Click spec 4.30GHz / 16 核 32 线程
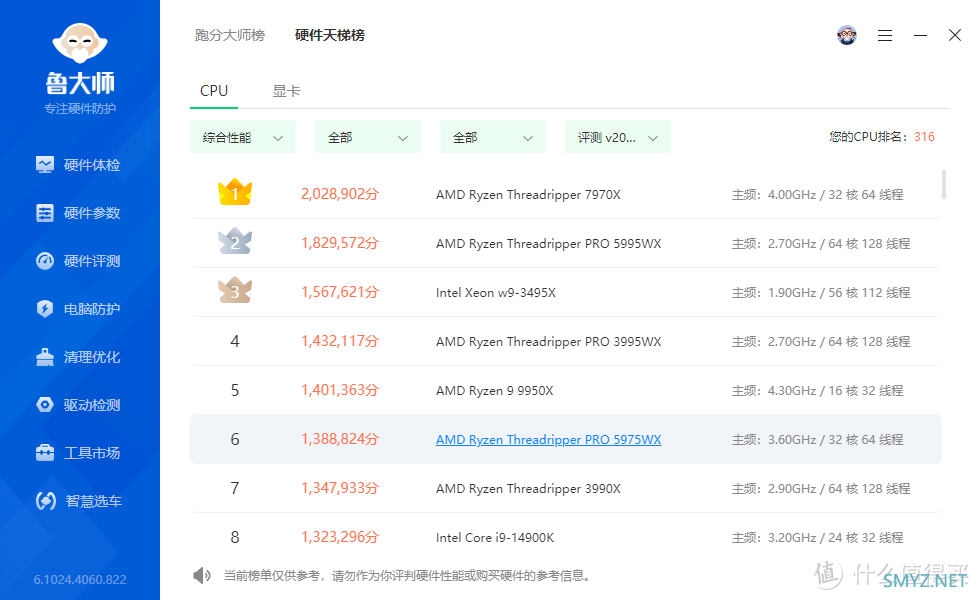 coord(836,391)
